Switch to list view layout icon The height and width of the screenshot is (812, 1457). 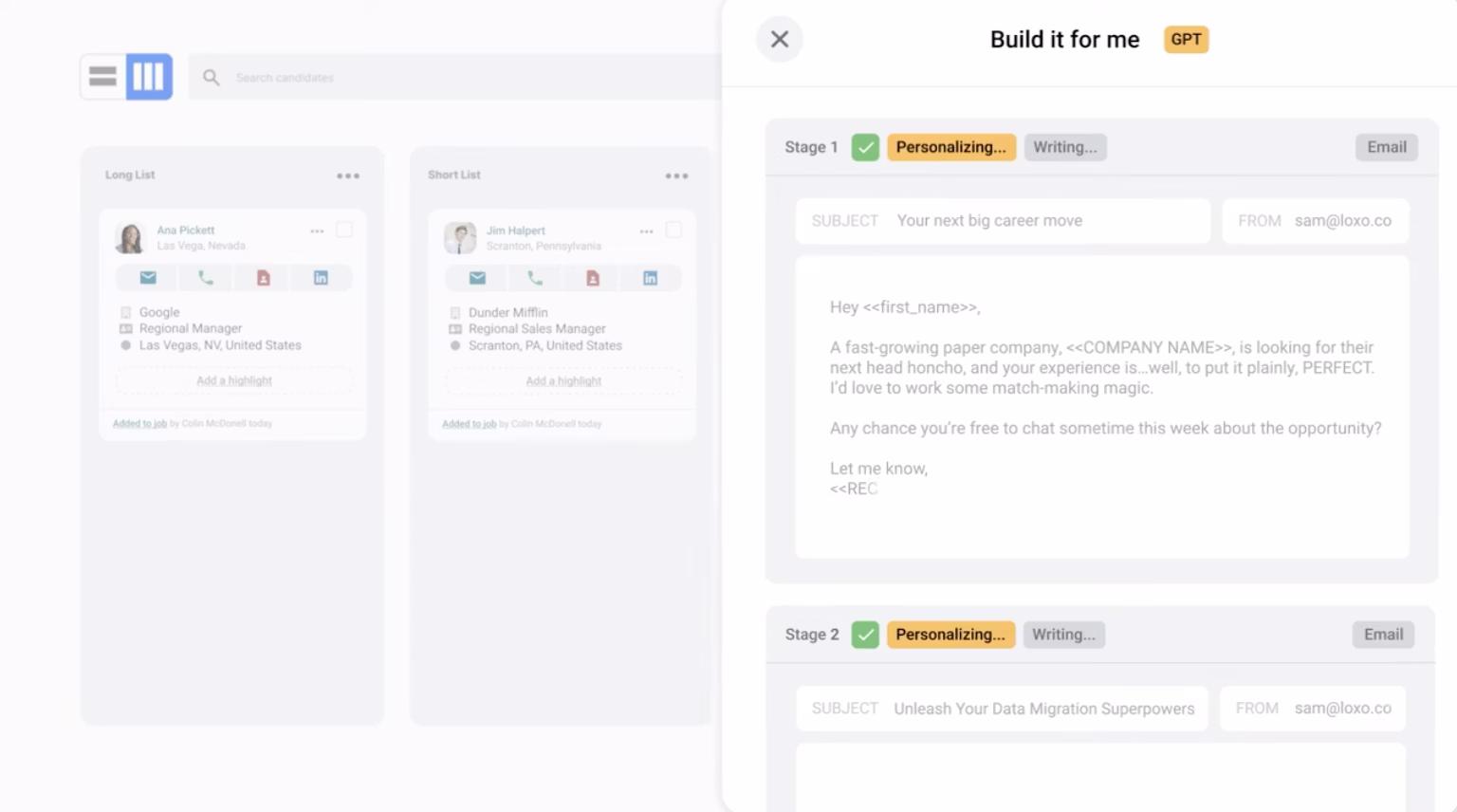pos(102,77)
